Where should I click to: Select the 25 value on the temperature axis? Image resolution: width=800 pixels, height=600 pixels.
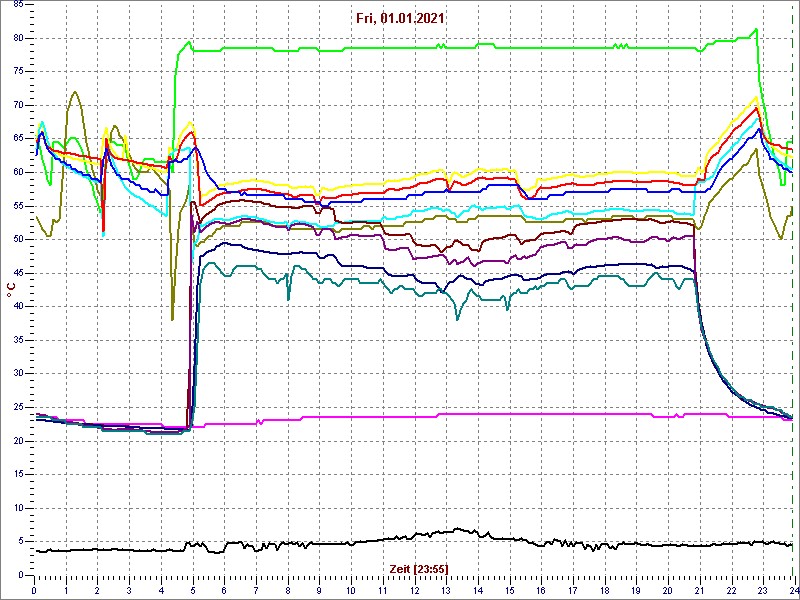coord(17,408)
